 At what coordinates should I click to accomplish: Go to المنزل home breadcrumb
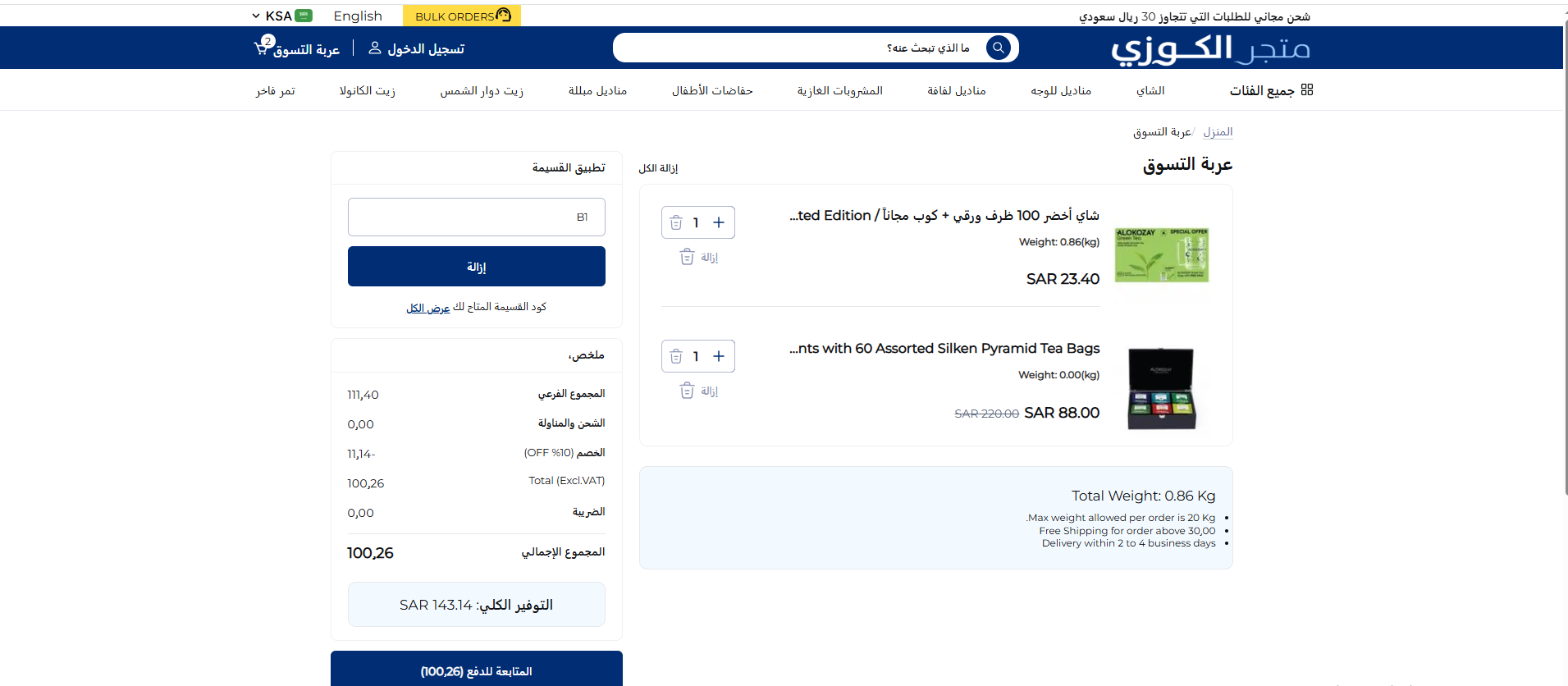[1218, 131]
